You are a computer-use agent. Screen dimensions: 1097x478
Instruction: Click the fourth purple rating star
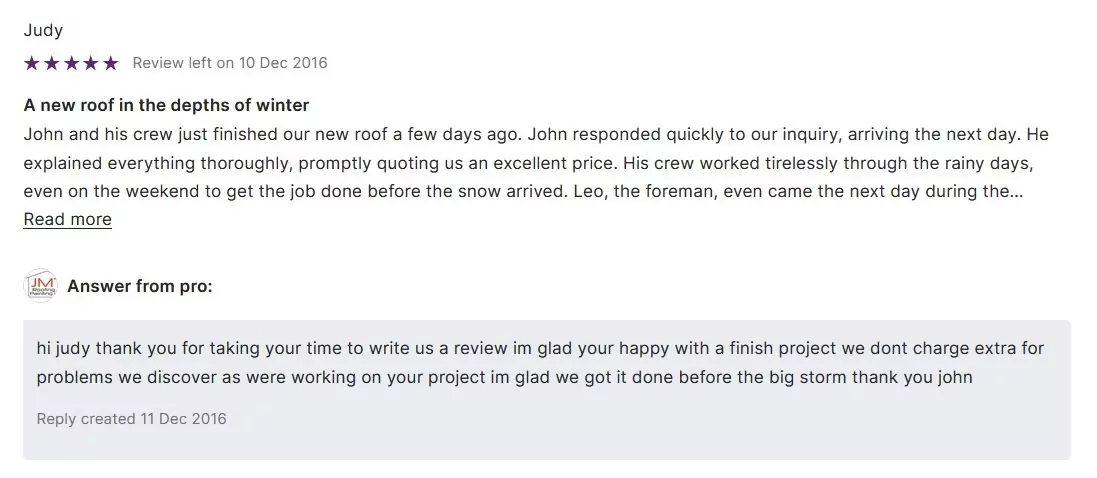point(90,63)
